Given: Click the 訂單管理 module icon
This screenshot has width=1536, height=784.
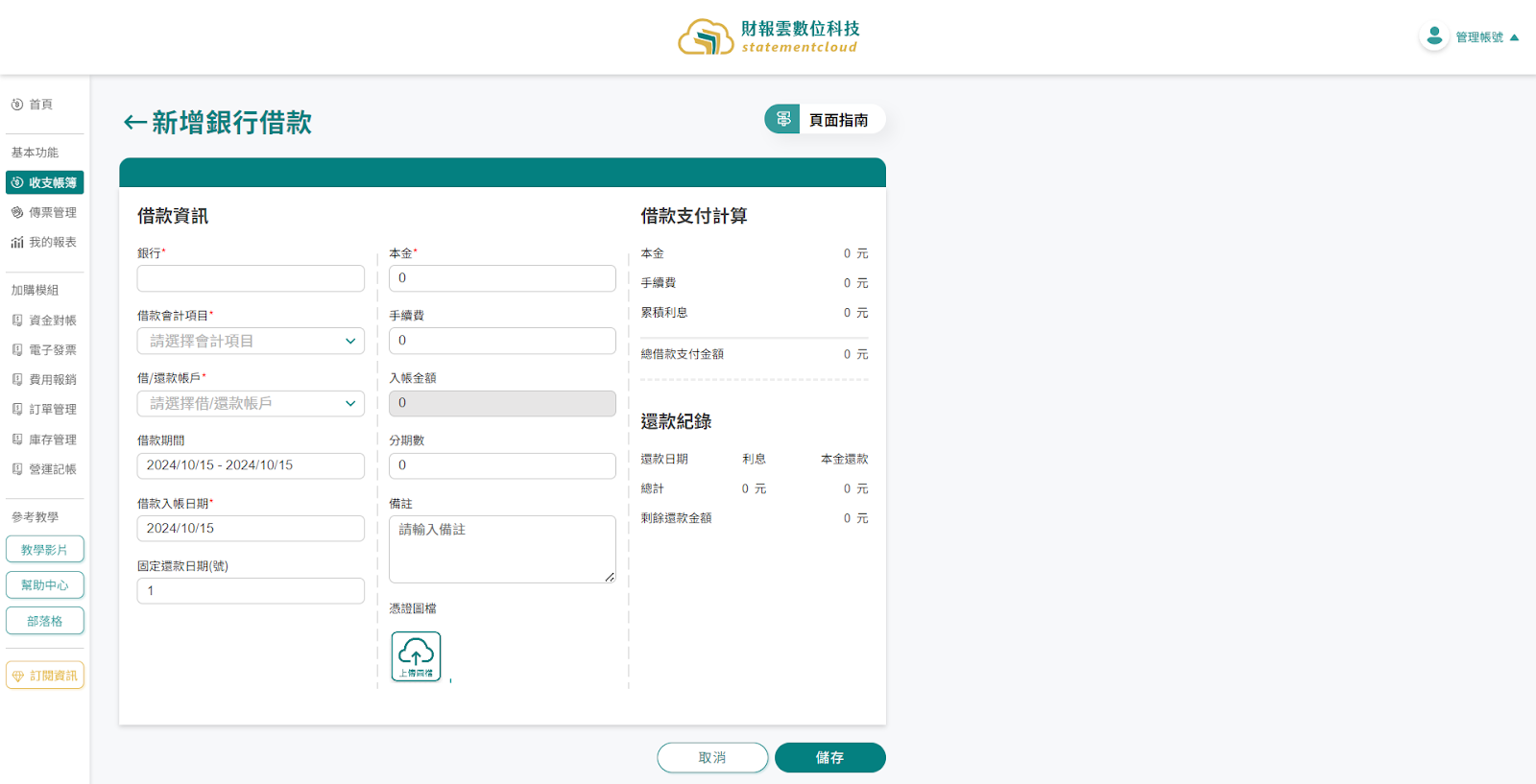Looking at the screenshot, I should pos(17,410).
